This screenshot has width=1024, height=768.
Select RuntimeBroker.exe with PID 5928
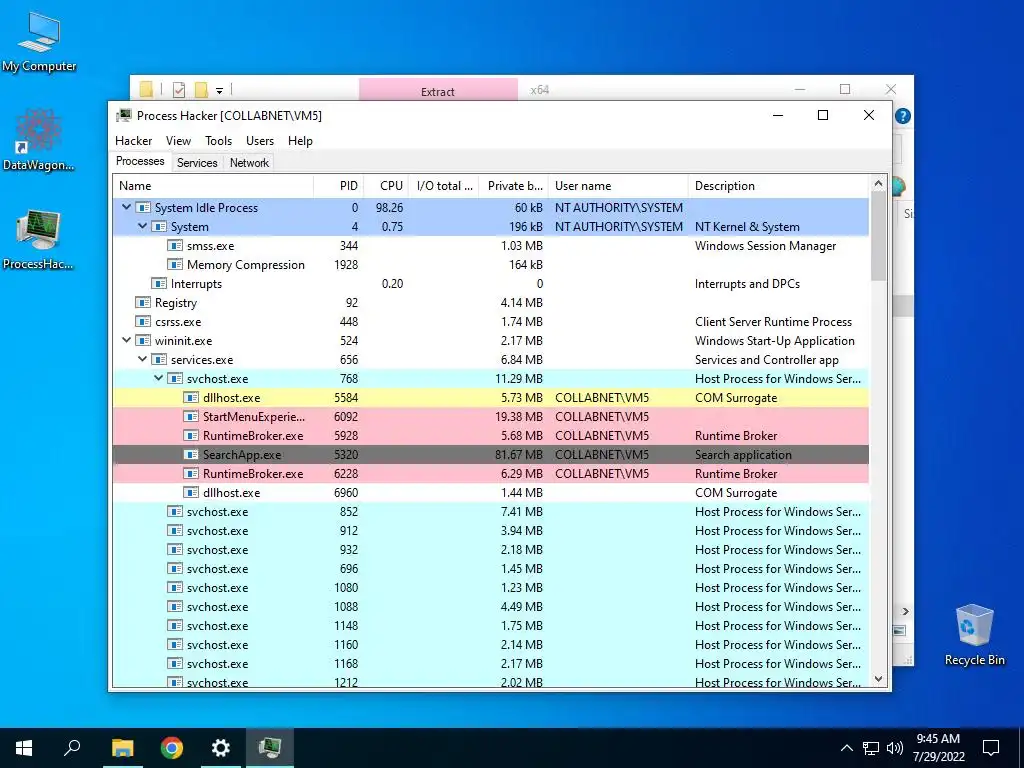[x=490, y=436]
